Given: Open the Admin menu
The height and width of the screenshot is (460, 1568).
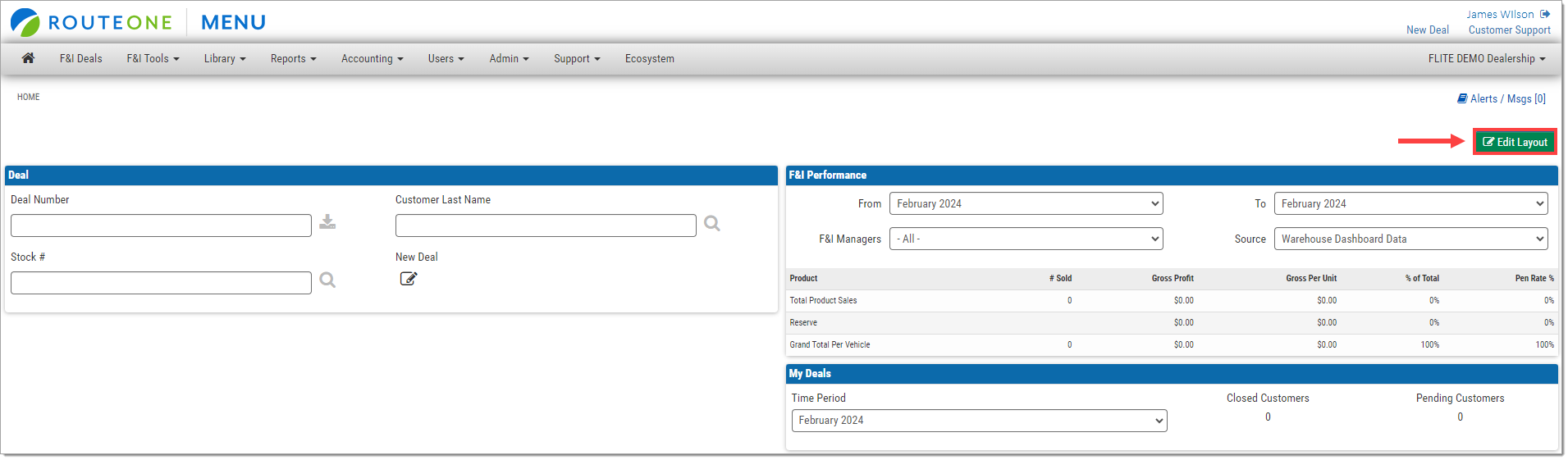Looking at the screenshot, I should (x=509, y=58).
